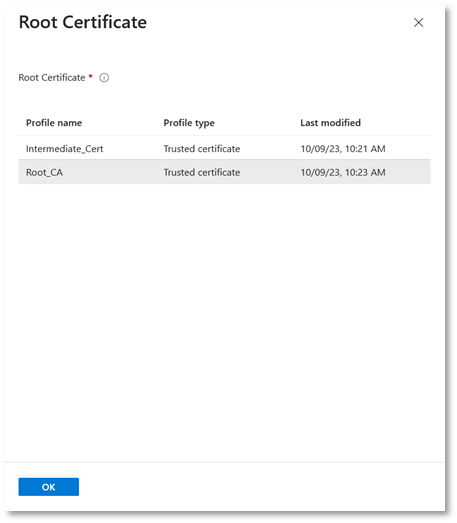Confirm selection with the OK button
Image resolution: width=457 pixels, height=523 pixels.
[x=49, y=487]
